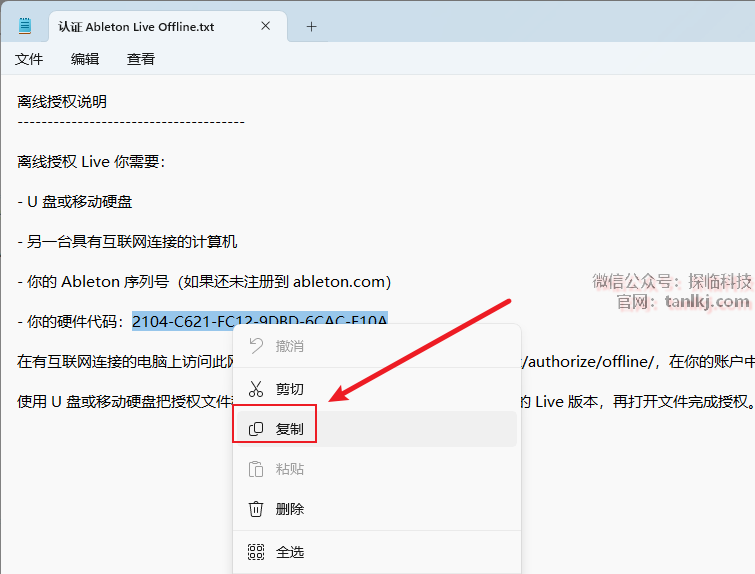Image resolution: width=755 pixels, height=574 pixels.
Task: Add a new tab with plus button
Action: (312, 26)
